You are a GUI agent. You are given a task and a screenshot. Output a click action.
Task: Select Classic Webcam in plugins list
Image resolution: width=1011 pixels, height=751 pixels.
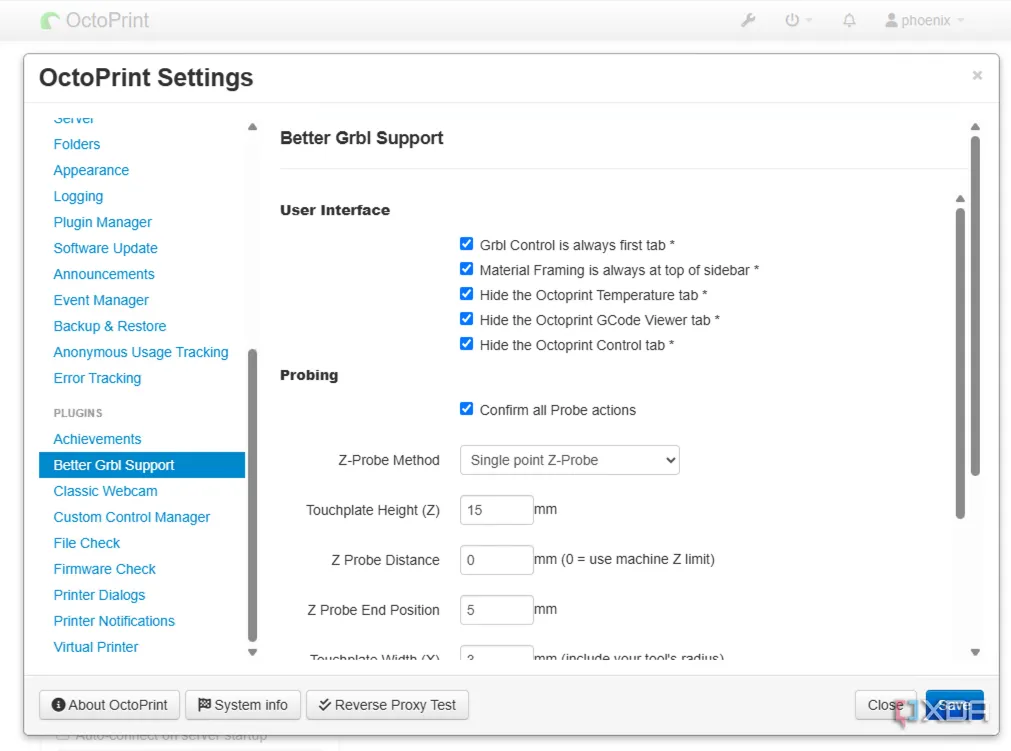pyautogui.click(x=105, y=491)
